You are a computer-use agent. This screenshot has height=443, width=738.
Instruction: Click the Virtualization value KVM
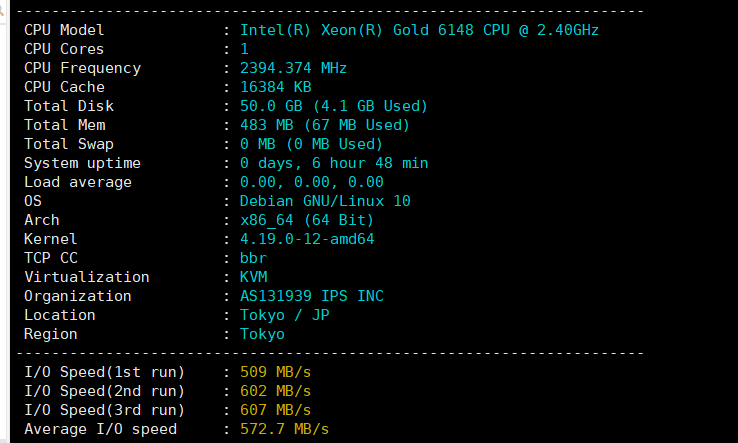[x=254, y=277]
